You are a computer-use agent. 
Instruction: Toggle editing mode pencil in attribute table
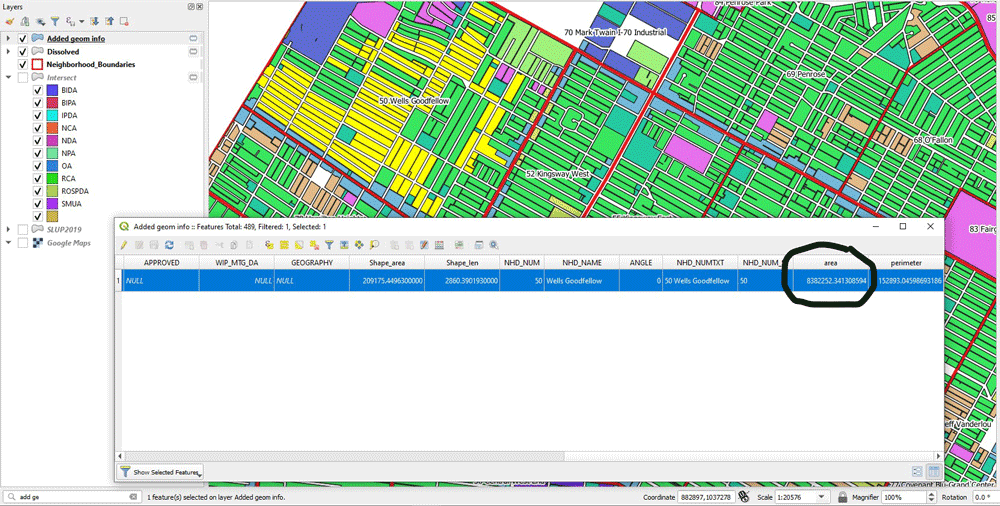pos(124,244)
